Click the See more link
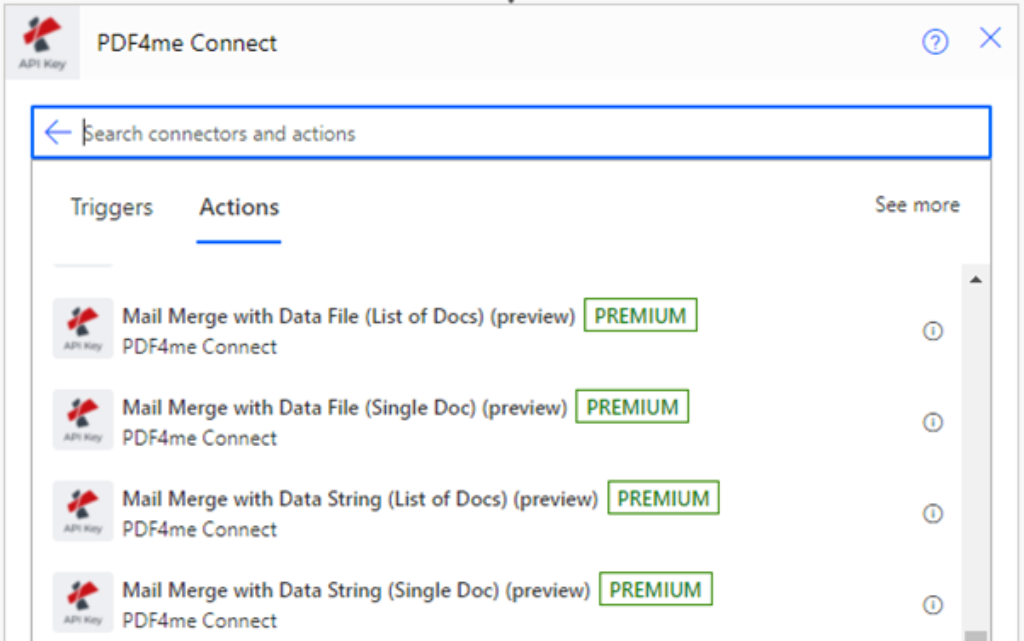Screen dimensions: 1024x641 click(917, 205)
